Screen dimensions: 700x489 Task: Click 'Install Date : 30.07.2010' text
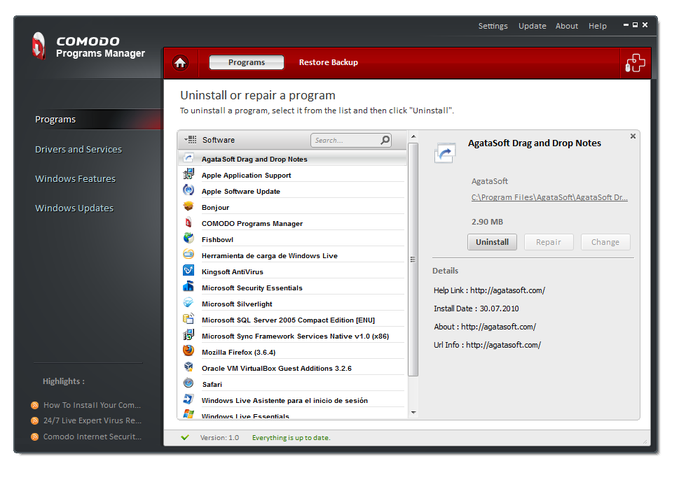coord(476,309)
